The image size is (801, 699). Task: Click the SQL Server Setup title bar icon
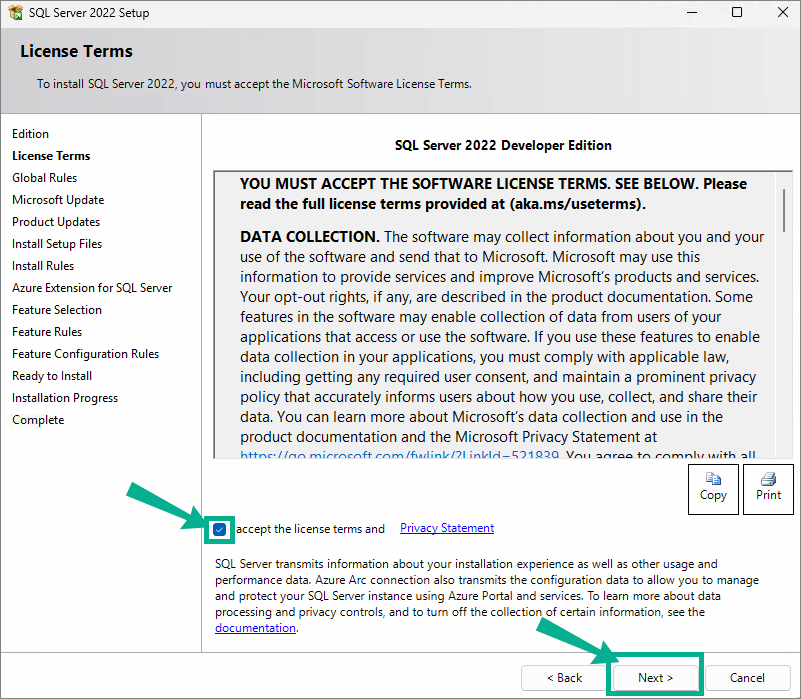16,12
